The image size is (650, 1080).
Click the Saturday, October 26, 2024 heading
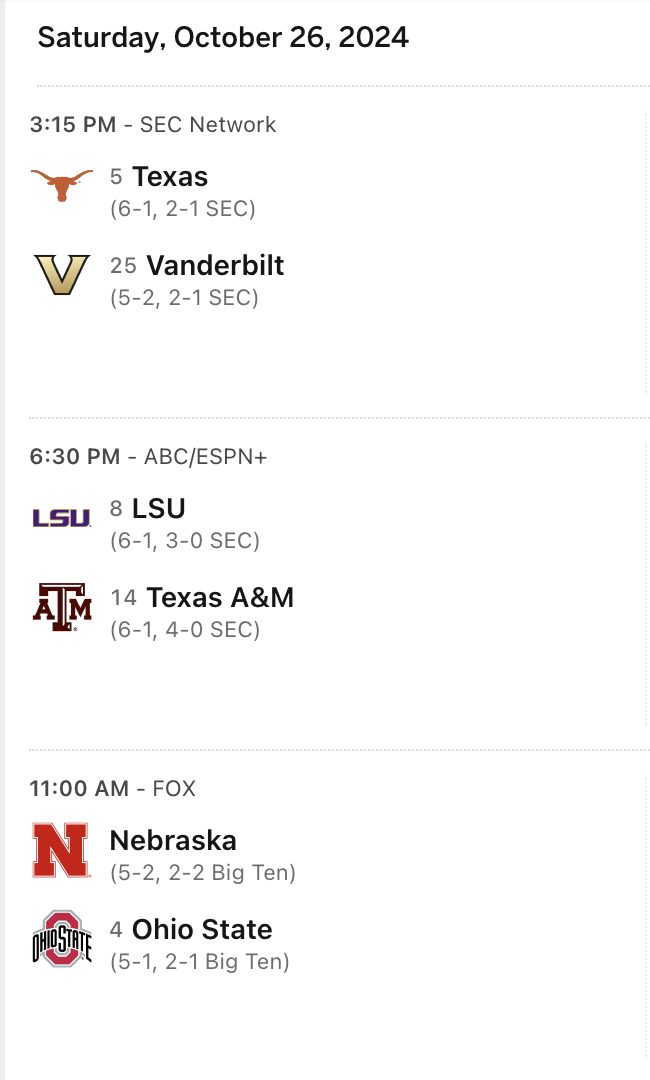(223, 38)
